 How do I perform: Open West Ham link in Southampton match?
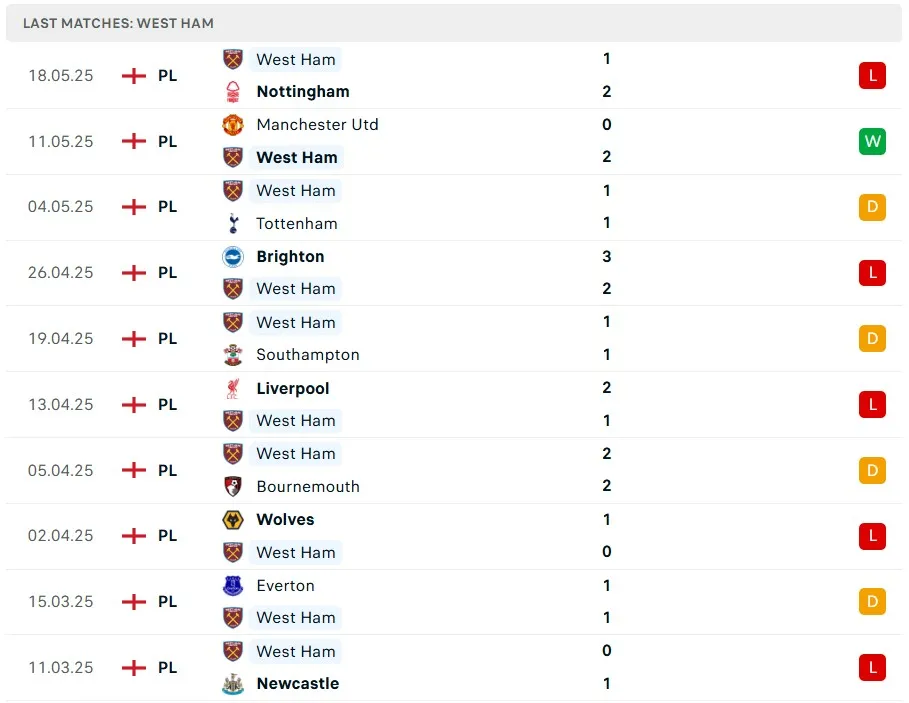pos(295,322)
